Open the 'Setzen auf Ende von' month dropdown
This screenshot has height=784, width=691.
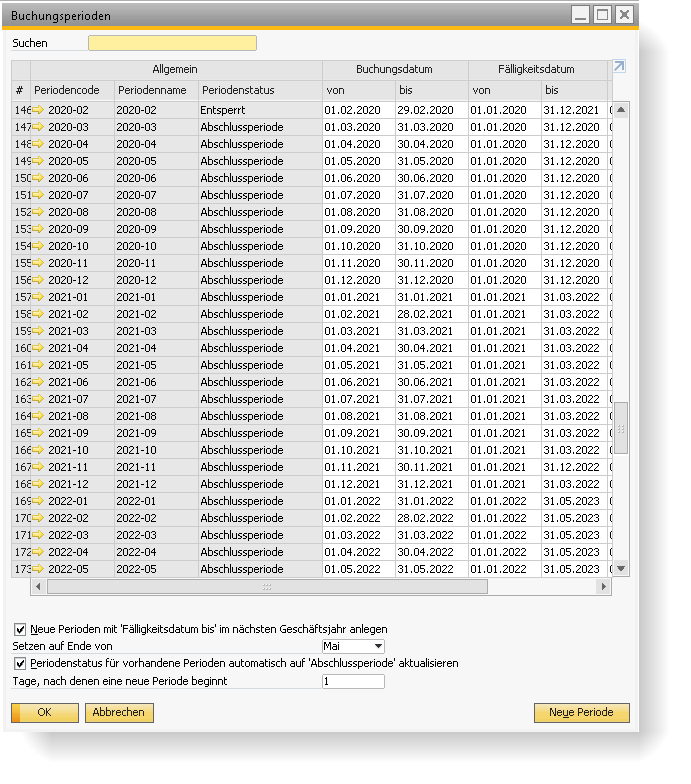point(377,646)
